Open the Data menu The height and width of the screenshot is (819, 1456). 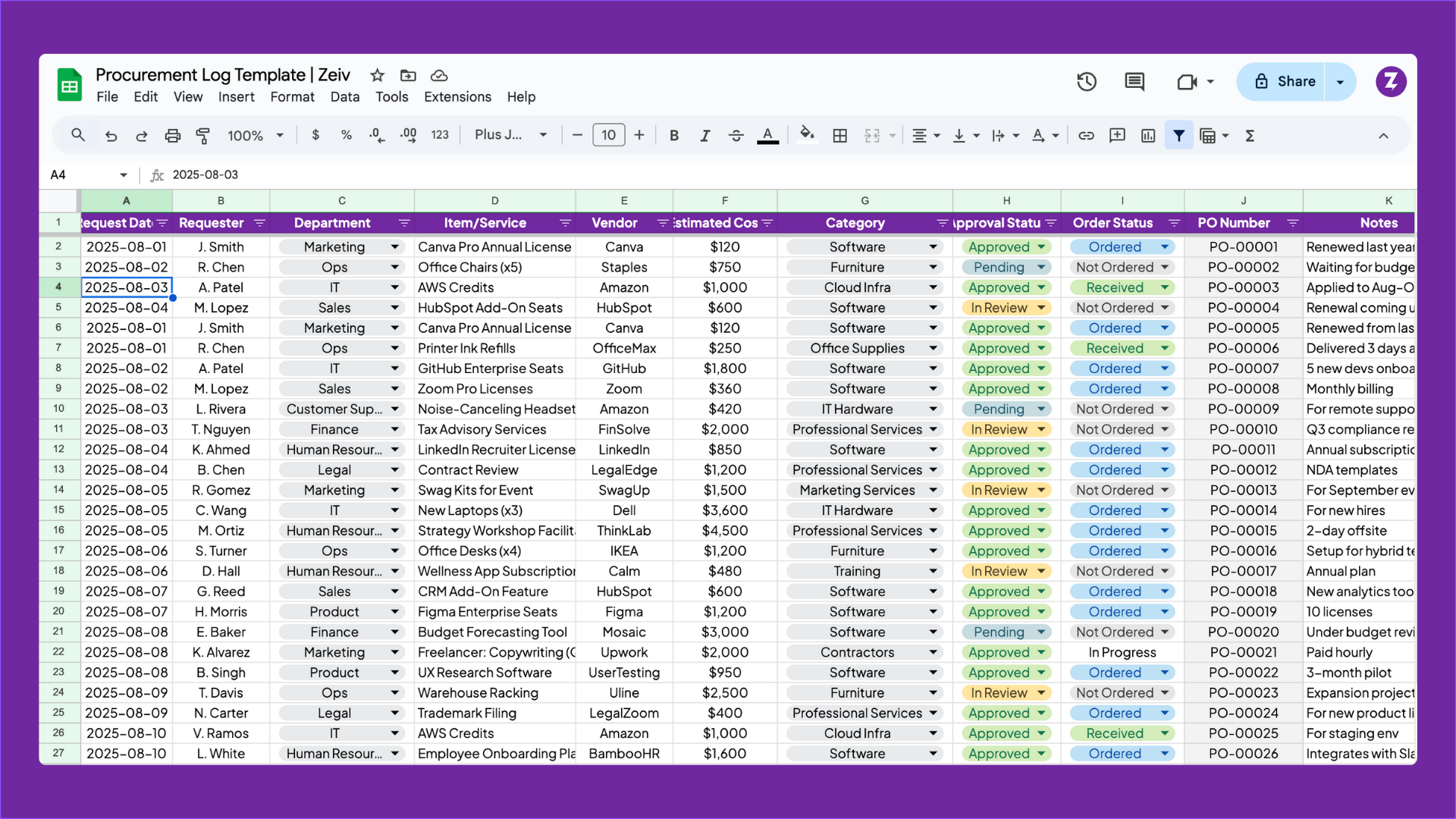[x=345, y=97]
